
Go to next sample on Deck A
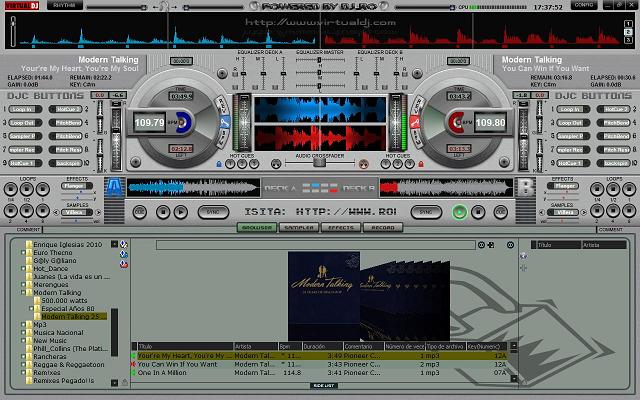tap(98, 213)
